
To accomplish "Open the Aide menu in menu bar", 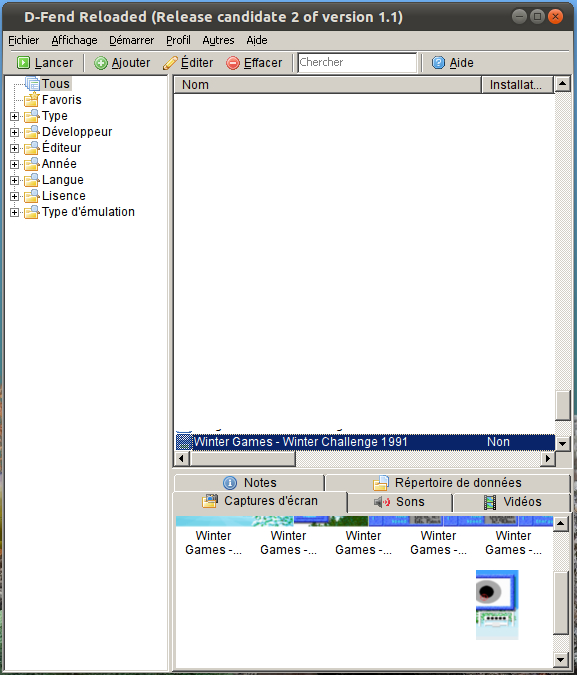I will (x=257, y=40).
